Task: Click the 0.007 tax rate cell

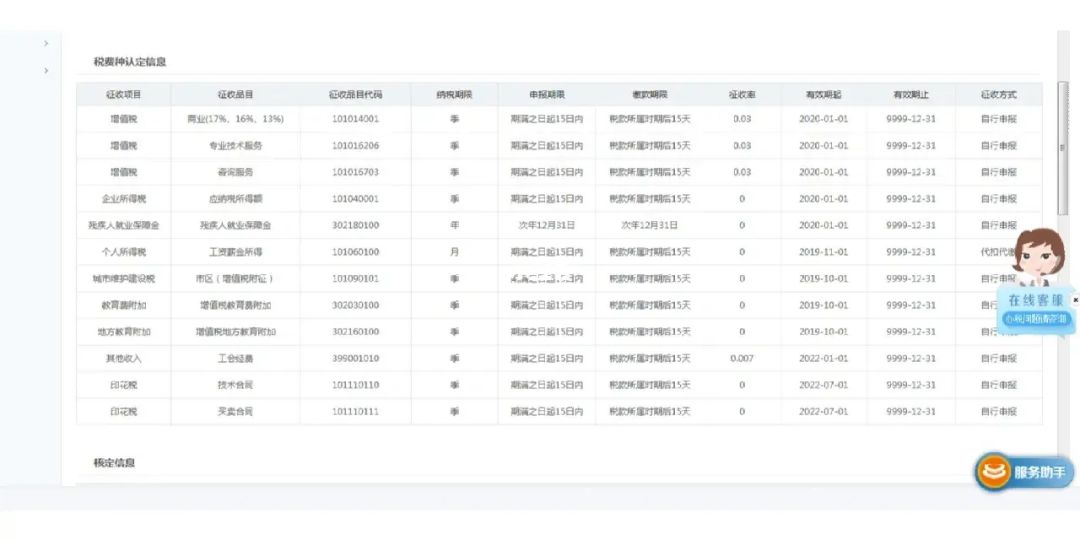Action: point(741,358)
